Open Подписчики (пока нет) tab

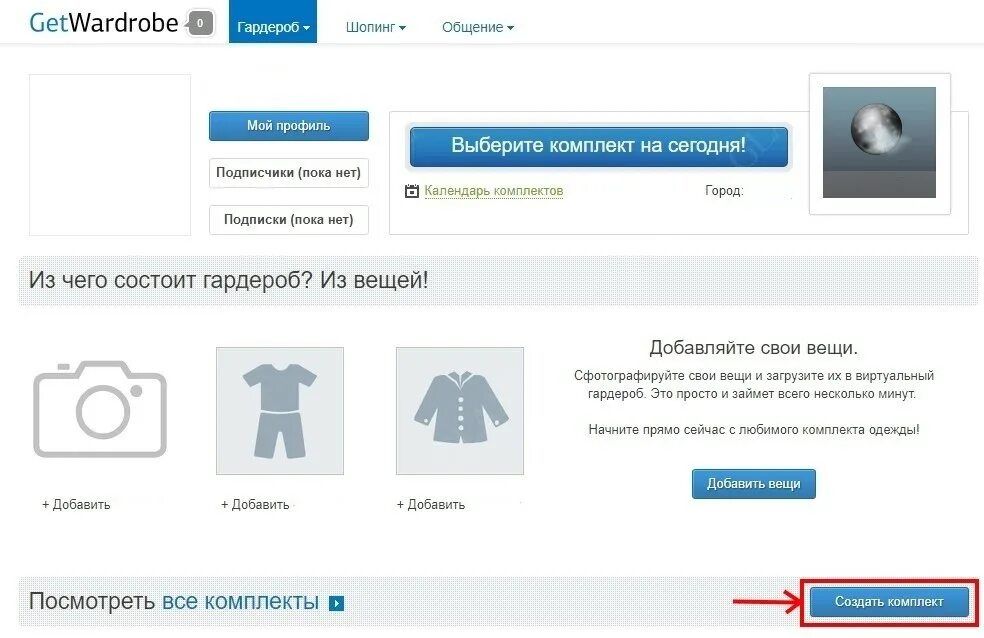click(x=289, y=173)
